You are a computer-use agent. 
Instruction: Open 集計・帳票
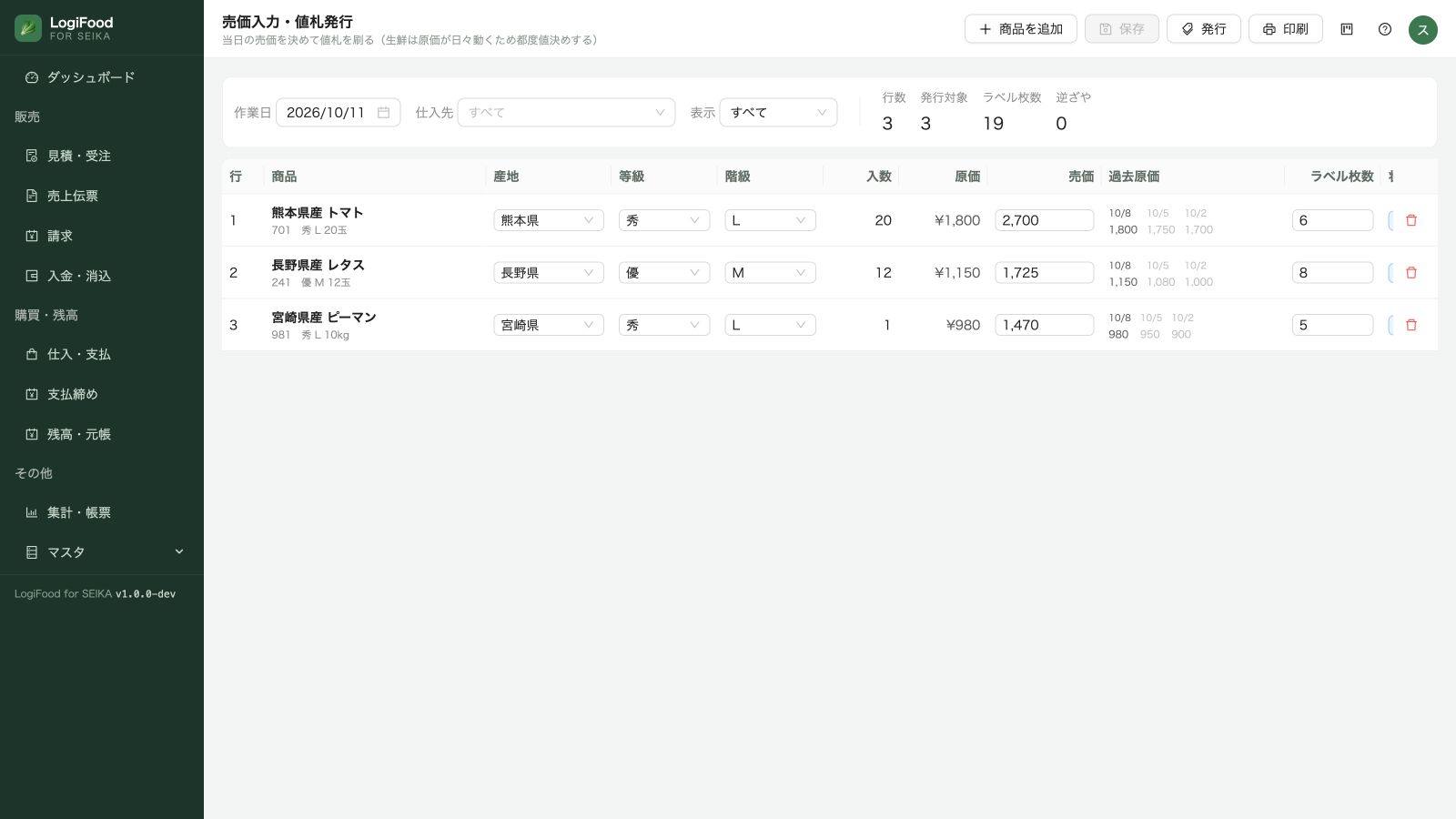coord(102,512)
